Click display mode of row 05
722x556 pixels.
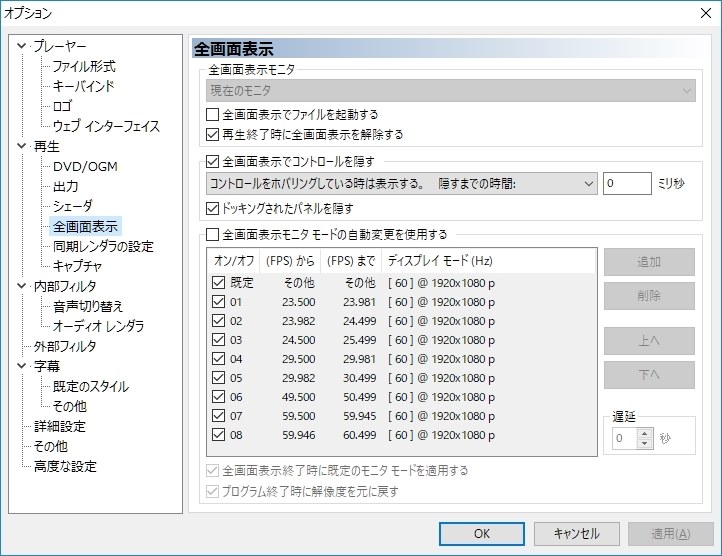click(x=441, y=378)
